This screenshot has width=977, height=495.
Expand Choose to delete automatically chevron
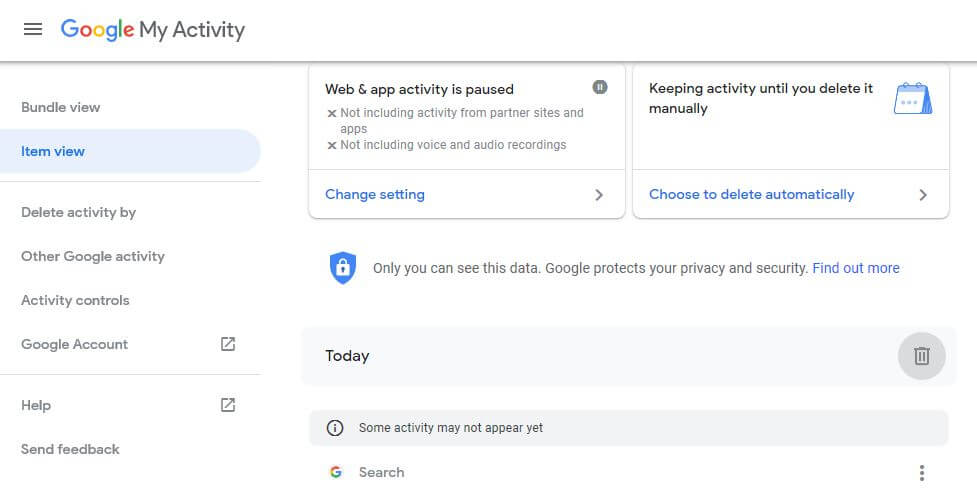(x=923, y=195)
